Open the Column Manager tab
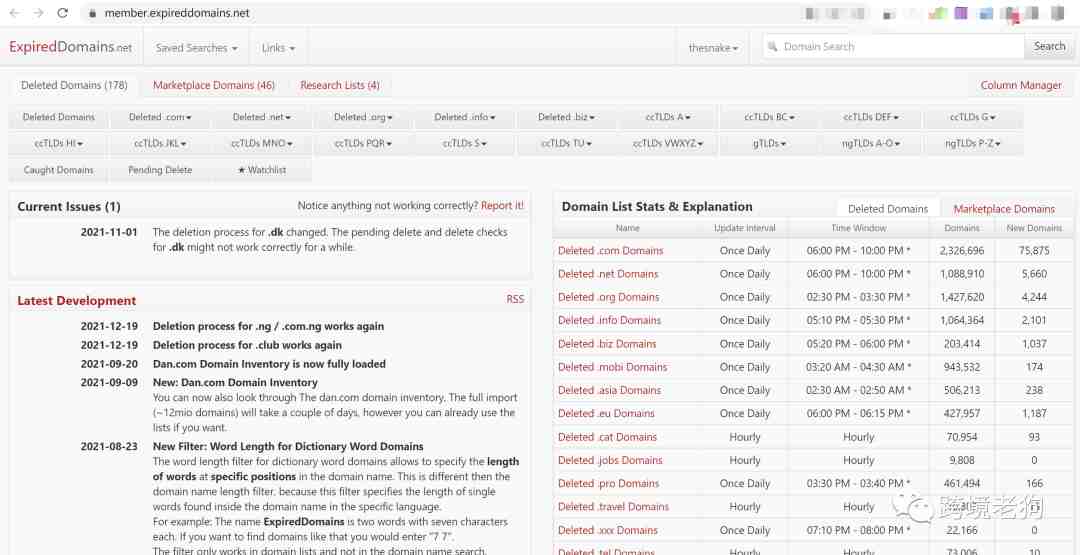This screenshot has height=555, width=1080. [x=1021, y=85]
